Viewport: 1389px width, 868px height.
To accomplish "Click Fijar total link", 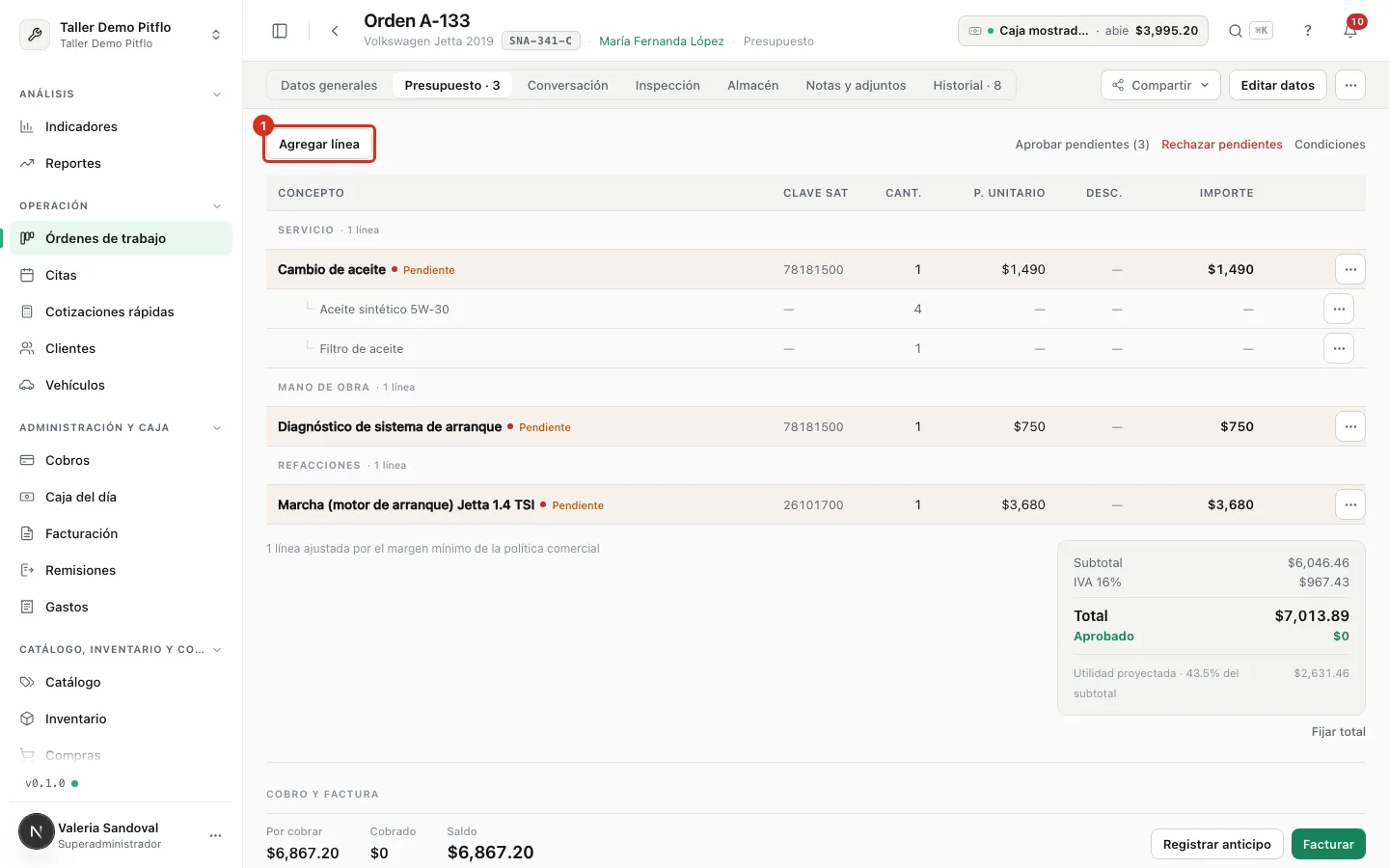I will click(1338, 732).
